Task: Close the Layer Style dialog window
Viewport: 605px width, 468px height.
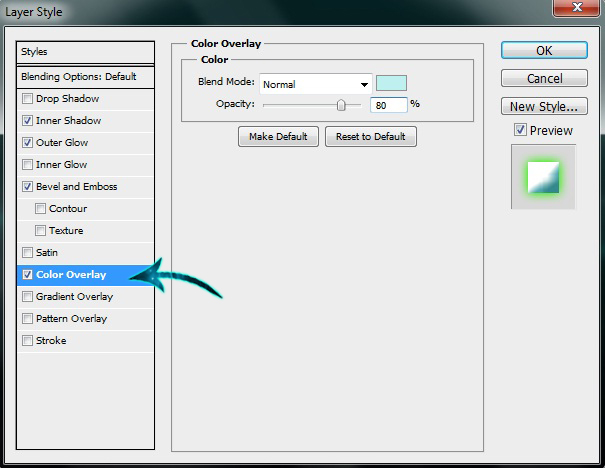Action: point(582,10)
